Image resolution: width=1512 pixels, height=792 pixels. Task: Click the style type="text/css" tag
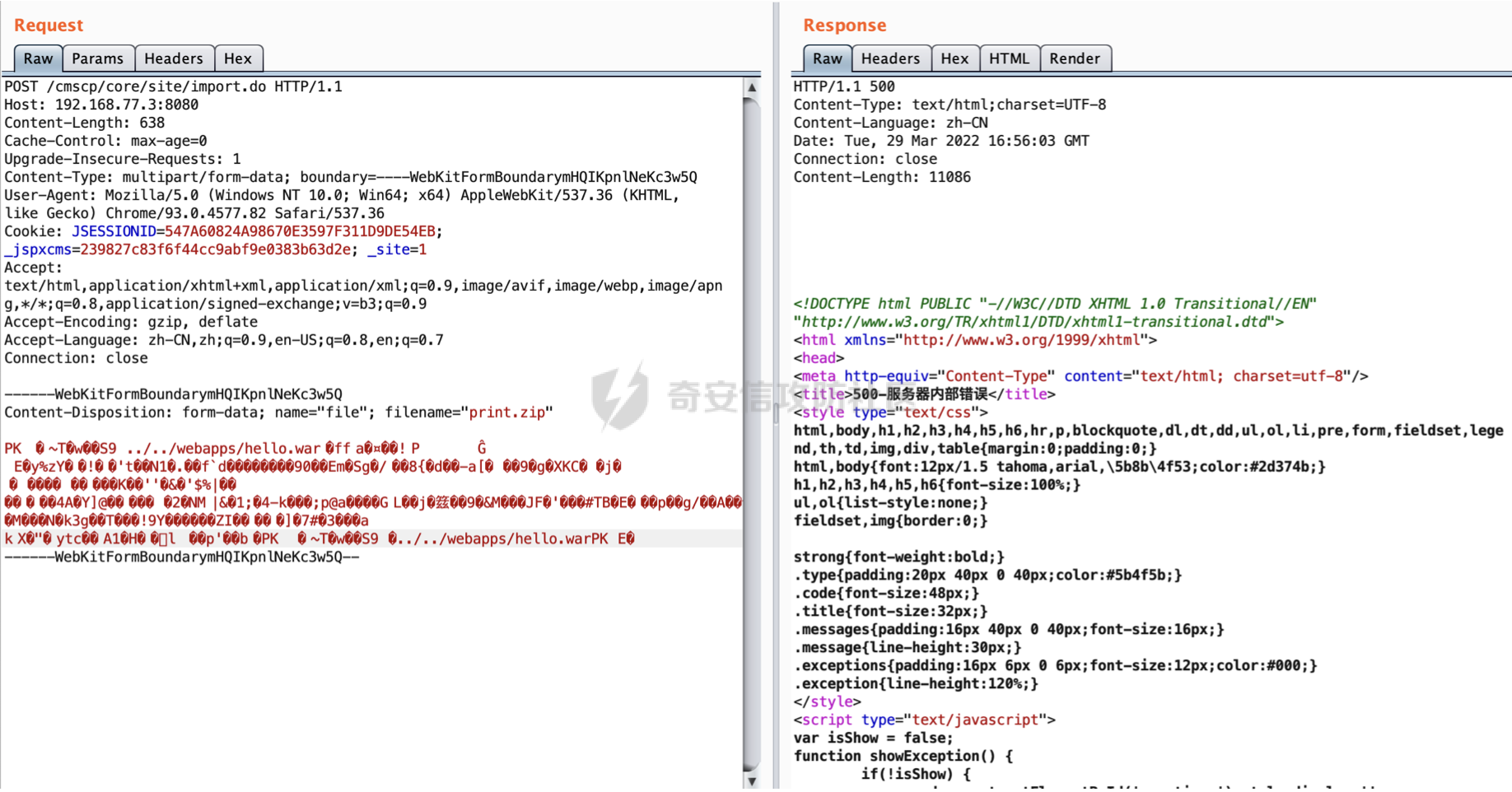point(890,412)
